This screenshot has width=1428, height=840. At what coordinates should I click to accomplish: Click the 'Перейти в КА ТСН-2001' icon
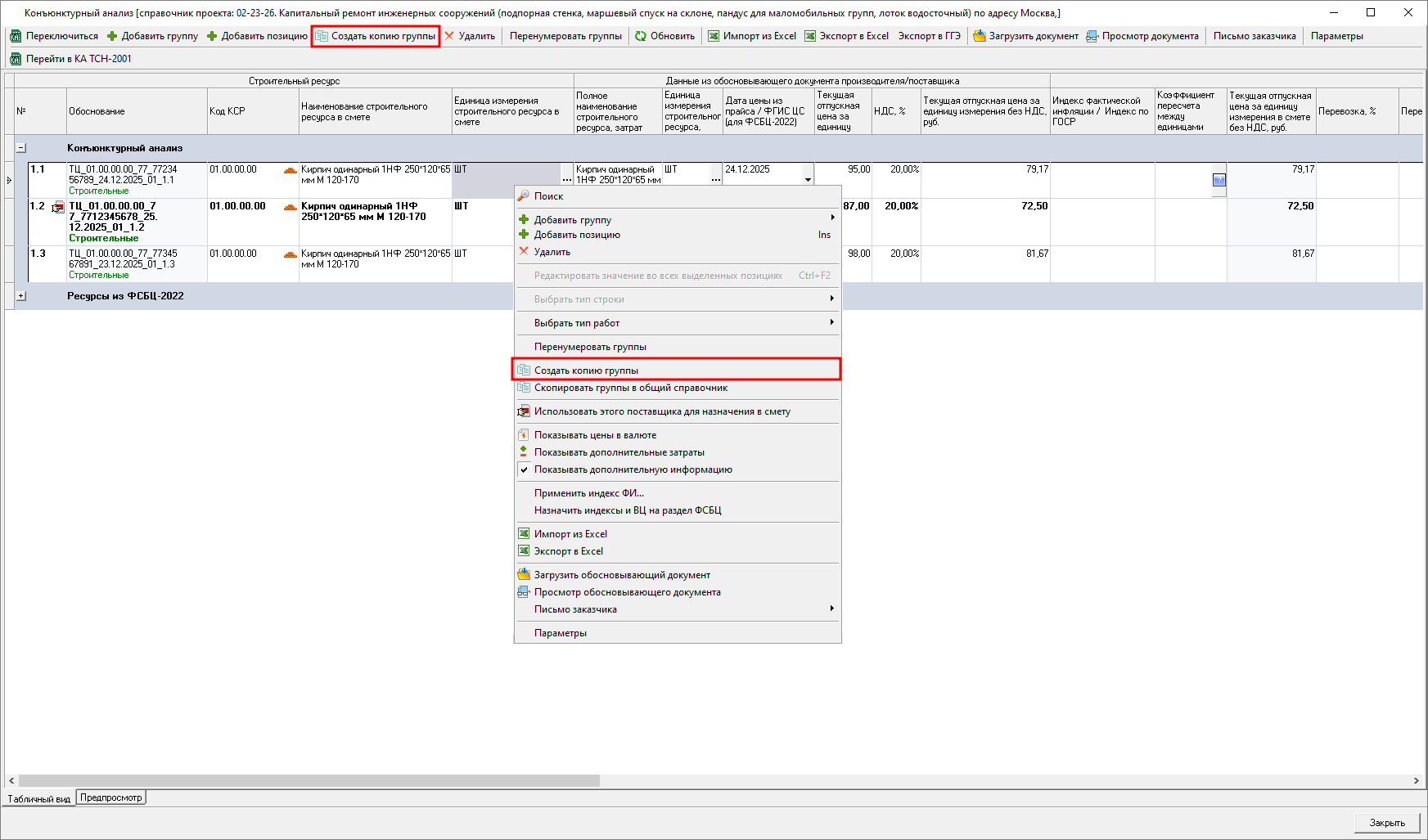point(16,59)
